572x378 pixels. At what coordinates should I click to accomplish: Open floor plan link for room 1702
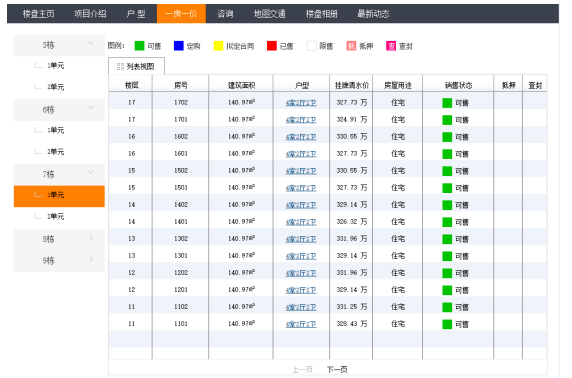click(x=301, y=103)
